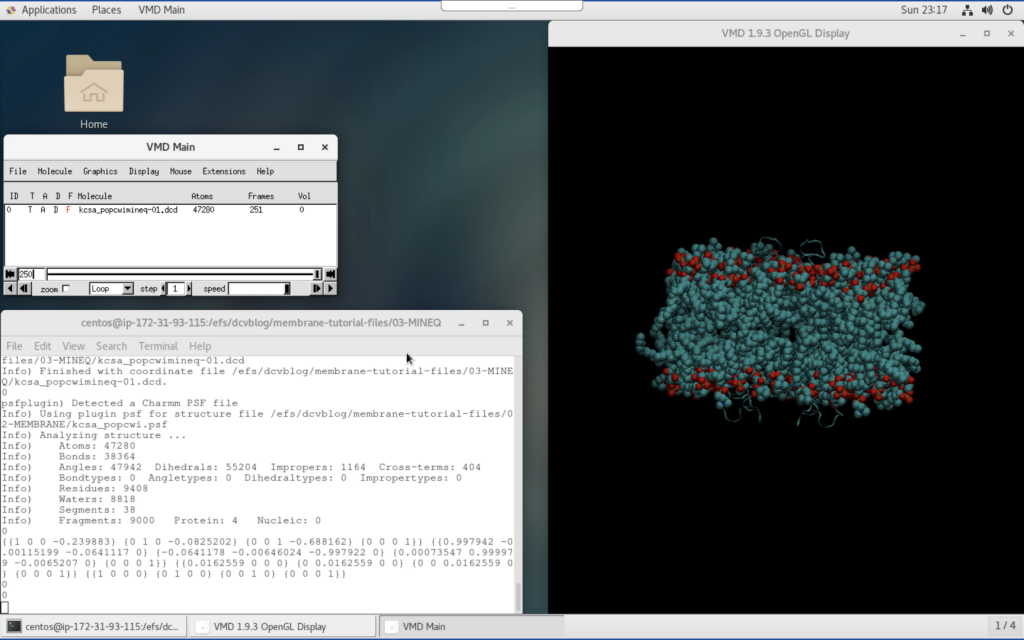Image resolution: width=1024 pixels, height=640 pixels.
Task: Open the Applications menu in top panel
Action: click(41, 10)
